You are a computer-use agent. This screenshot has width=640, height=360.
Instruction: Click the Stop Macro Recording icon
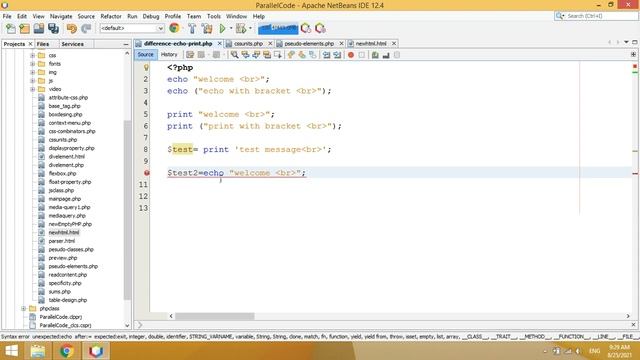point(362,55)
